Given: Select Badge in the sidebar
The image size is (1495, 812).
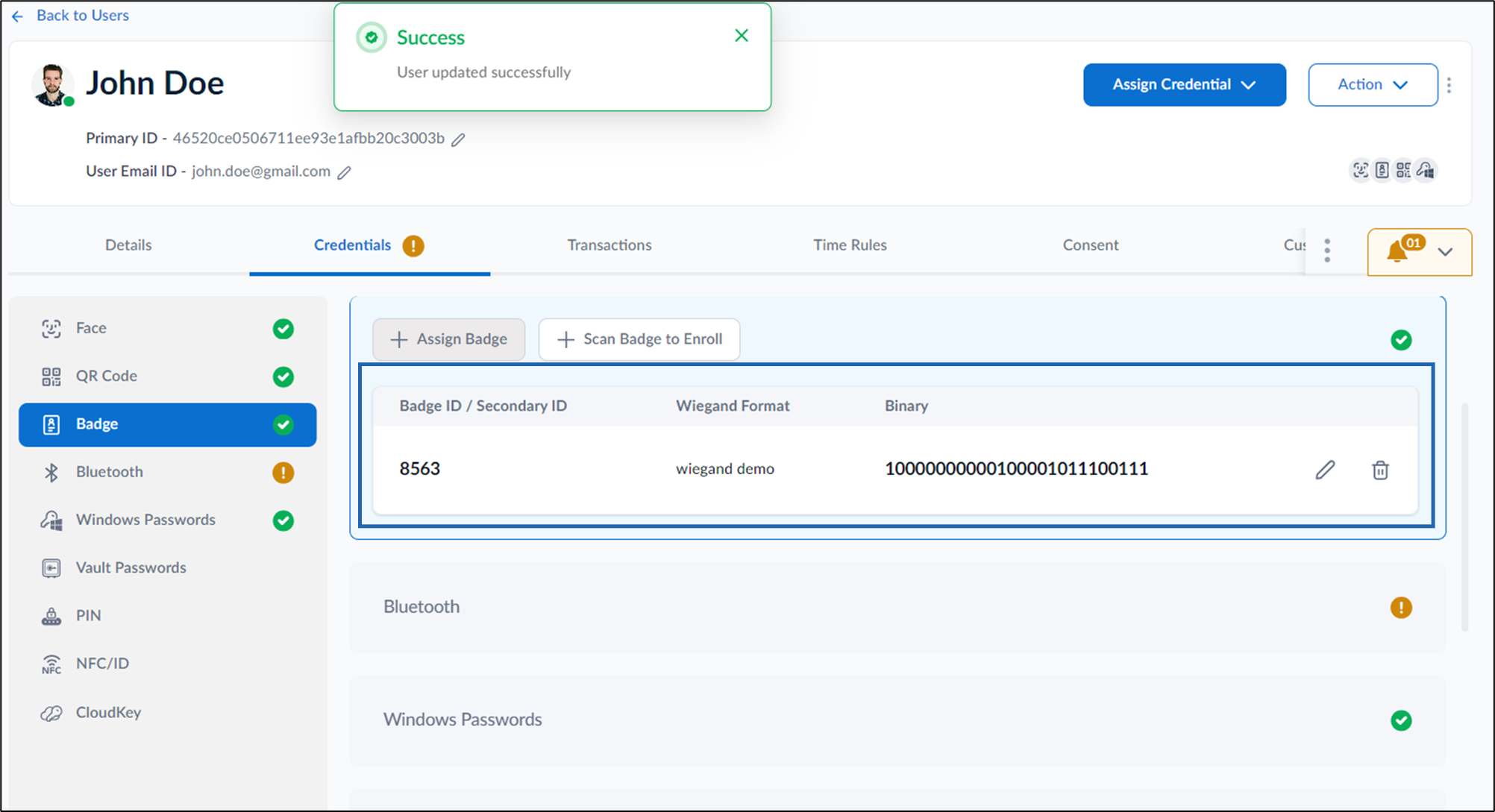Looking at the screenshot, I should point(167,424).
